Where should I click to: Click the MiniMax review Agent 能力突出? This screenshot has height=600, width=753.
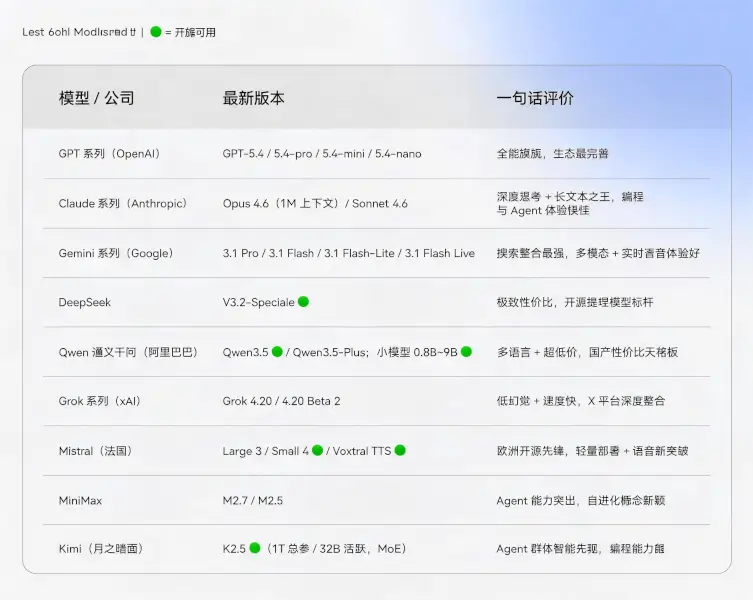(581, 501)
